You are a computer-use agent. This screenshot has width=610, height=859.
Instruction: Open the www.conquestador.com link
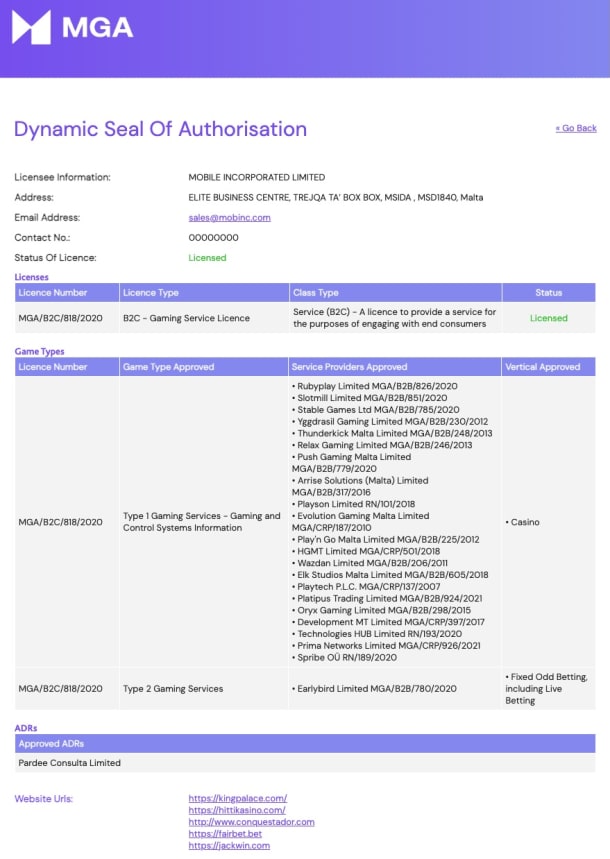coord(251,822)
